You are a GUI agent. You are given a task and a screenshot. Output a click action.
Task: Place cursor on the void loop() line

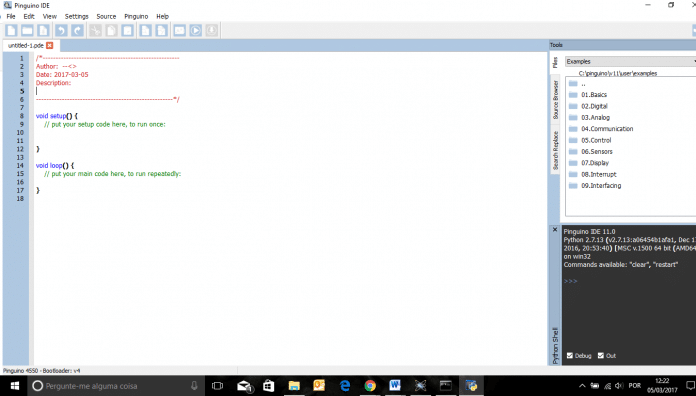point(55,165)
